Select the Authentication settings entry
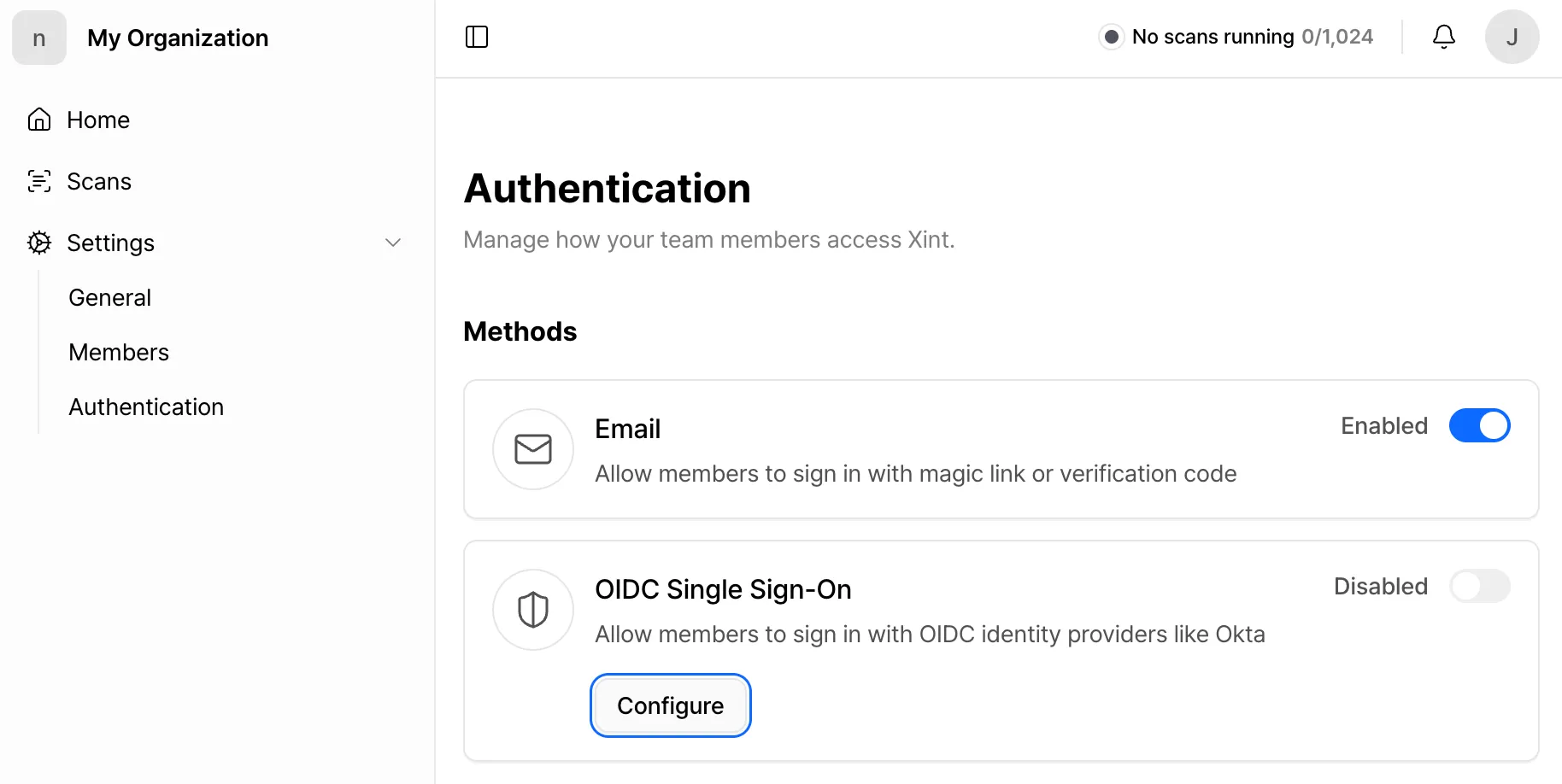 click(x=145, y=407)
